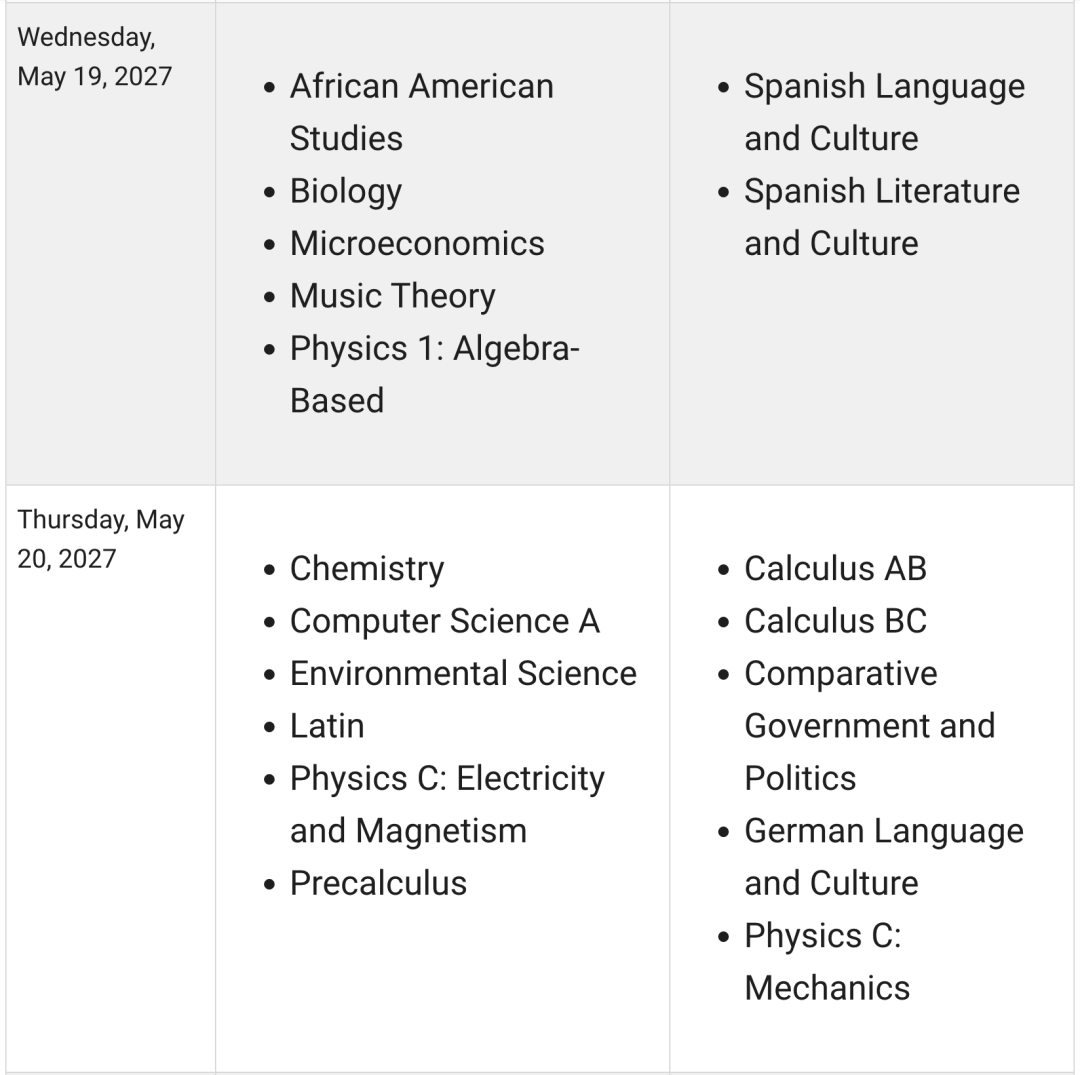Screen dimensions: 1080x1075
Task: Select Spanish Literature and Culture item
Action: 882,217
